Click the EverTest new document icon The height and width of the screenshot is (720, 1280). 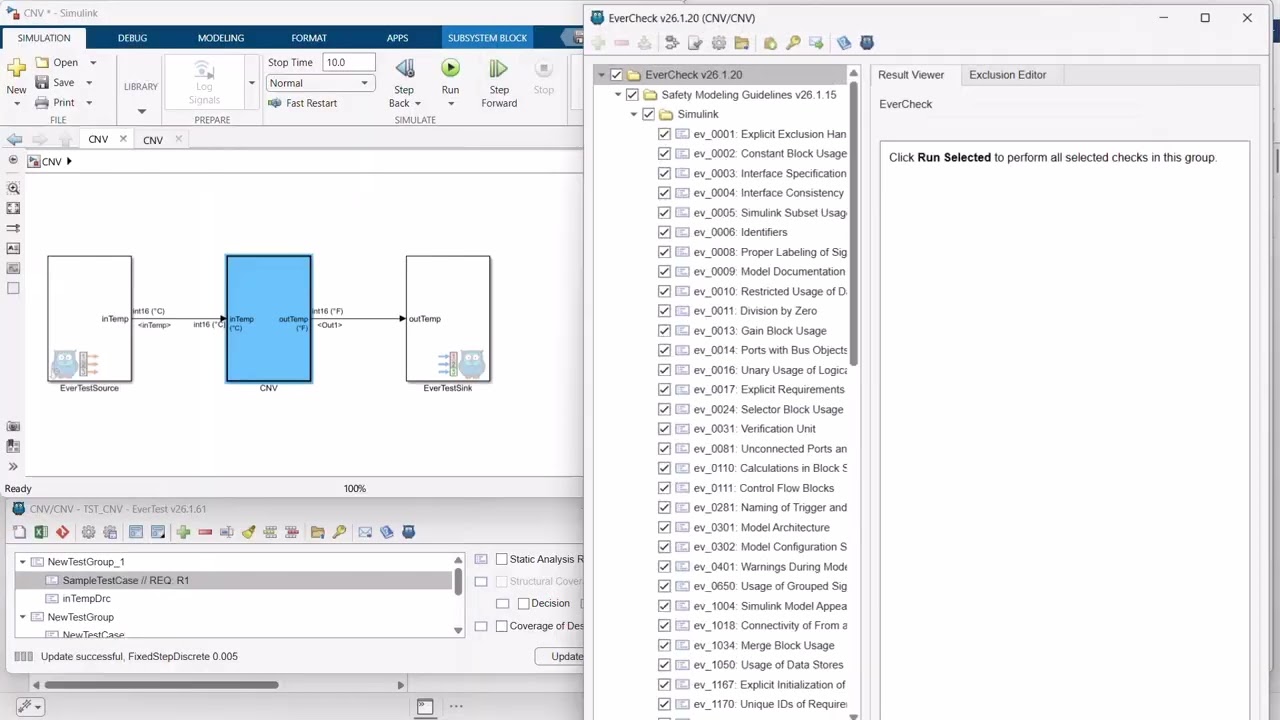tap(19, 532)
